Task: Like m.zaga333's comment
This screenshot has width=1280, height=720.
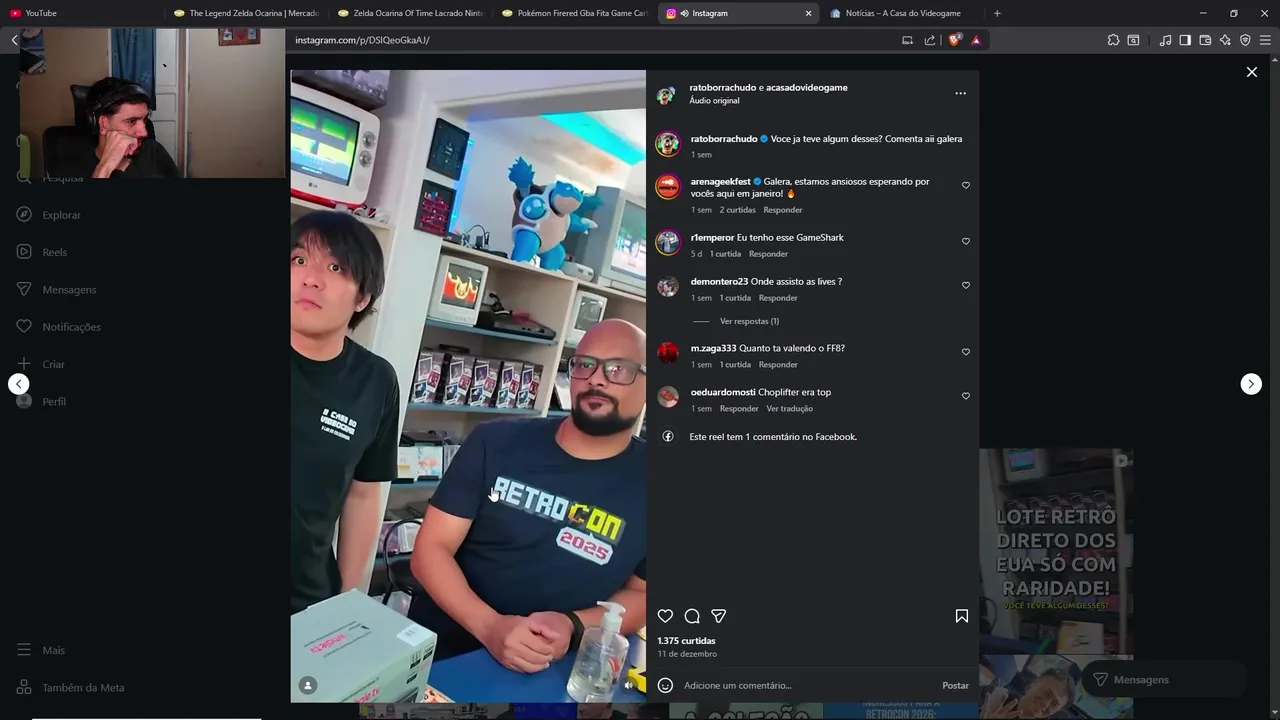Action: coord(966,352)
